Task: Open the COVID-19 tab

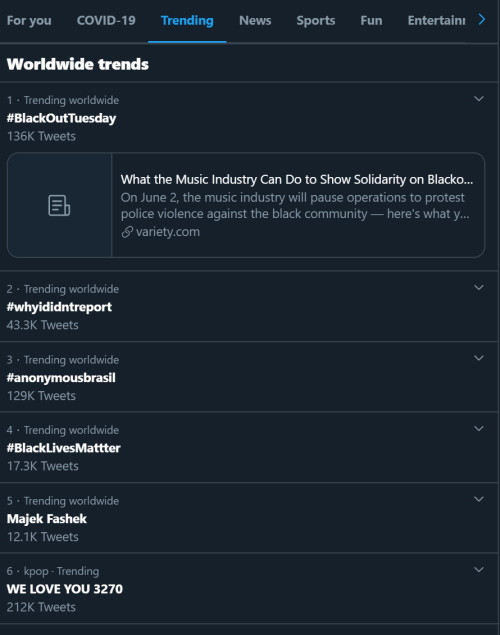Action: [106, 20]
